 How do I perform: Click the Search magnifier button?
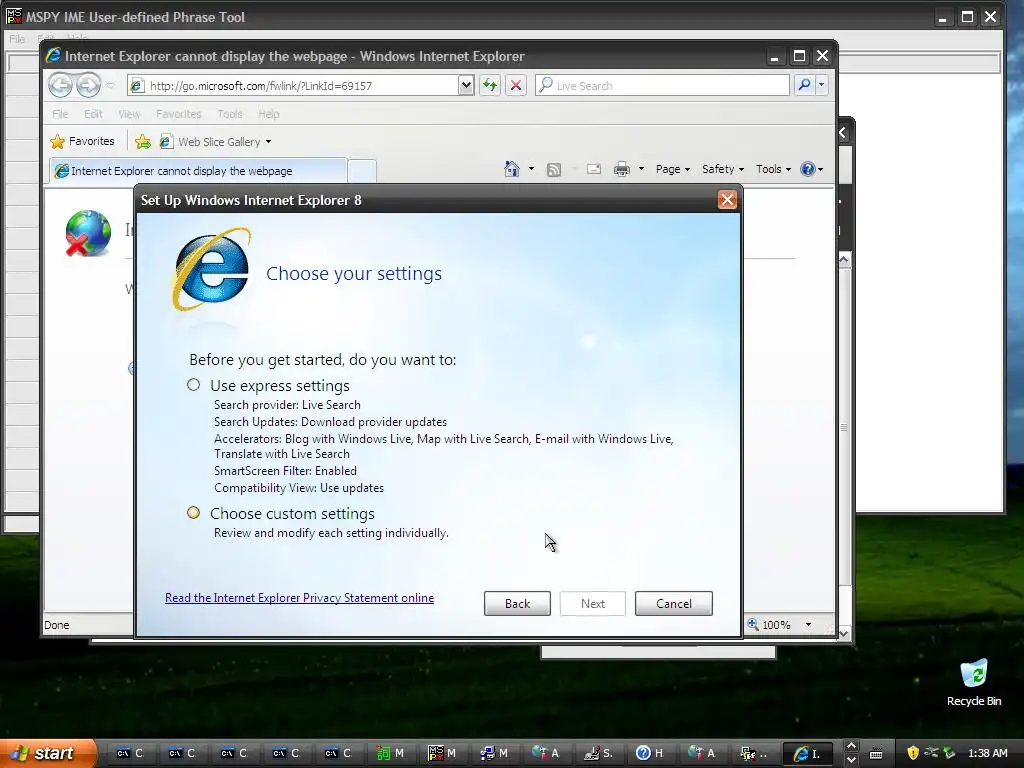[x=805, y=86]
